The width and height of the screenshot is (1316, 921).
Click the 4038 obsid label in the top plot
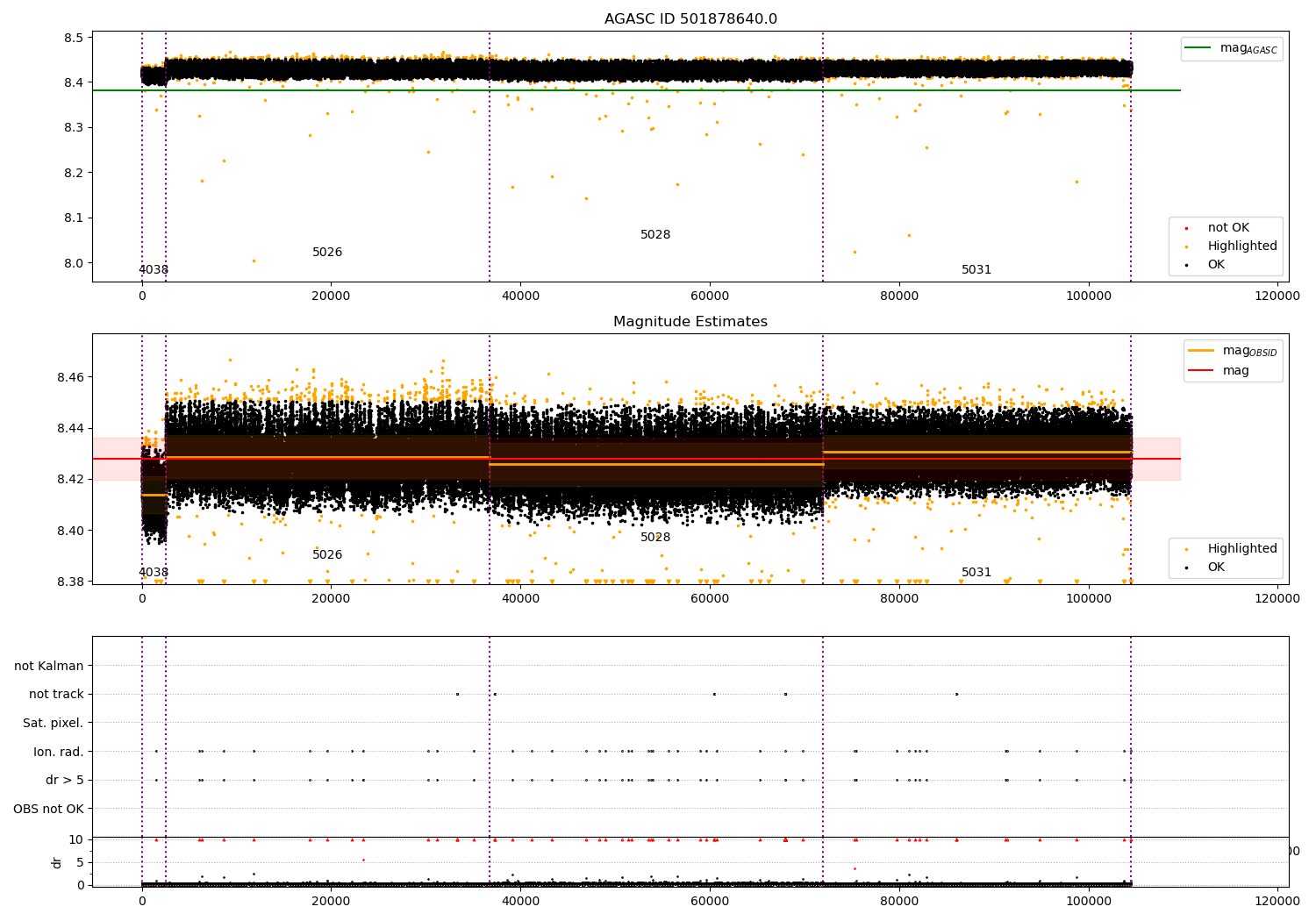pyautogui.click(x=154, y=270)
